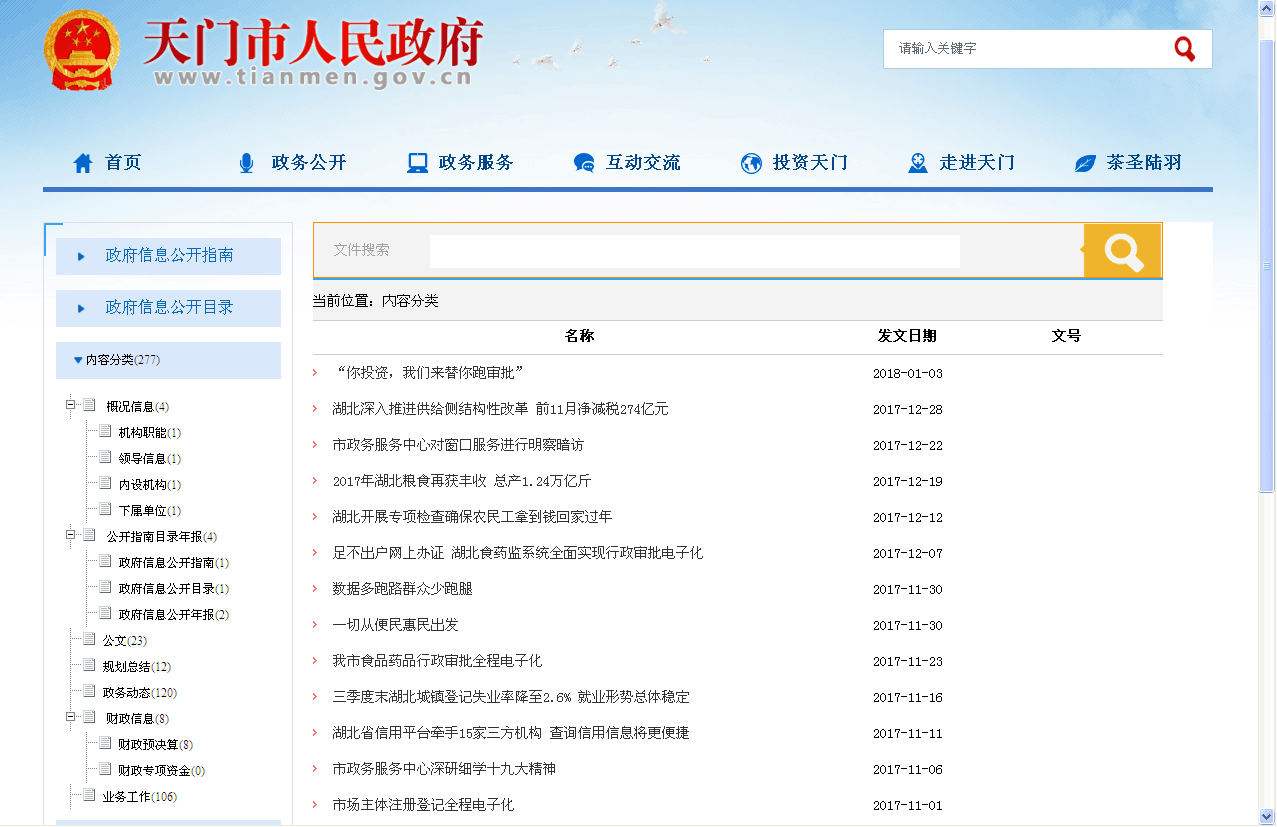Click the chat bubble icon beside 互动交流

[x=584, y=163]
